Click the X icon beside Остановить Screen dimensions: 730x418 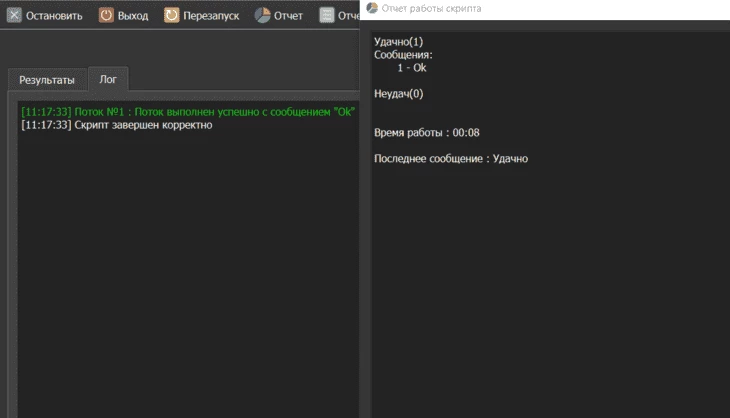click(14, 15)
